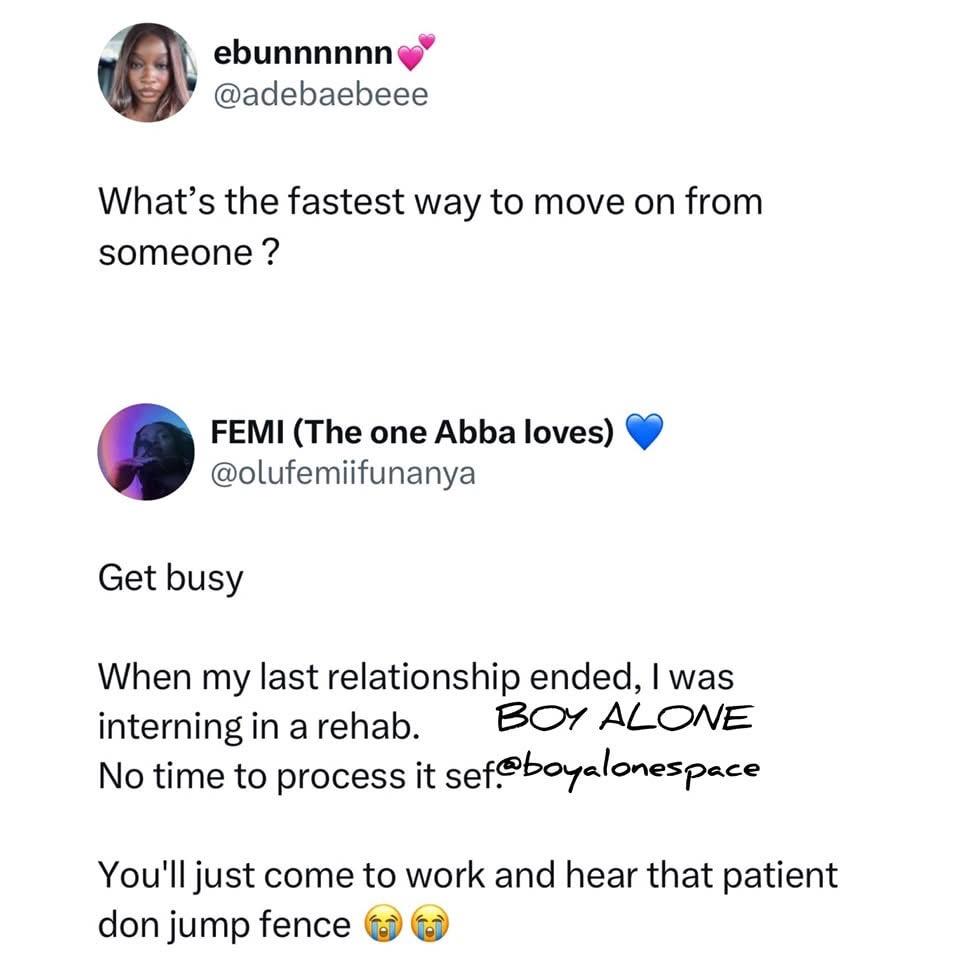Open FEMI's purple profile picture
960x960 pixels.
[x=146, y=452]
